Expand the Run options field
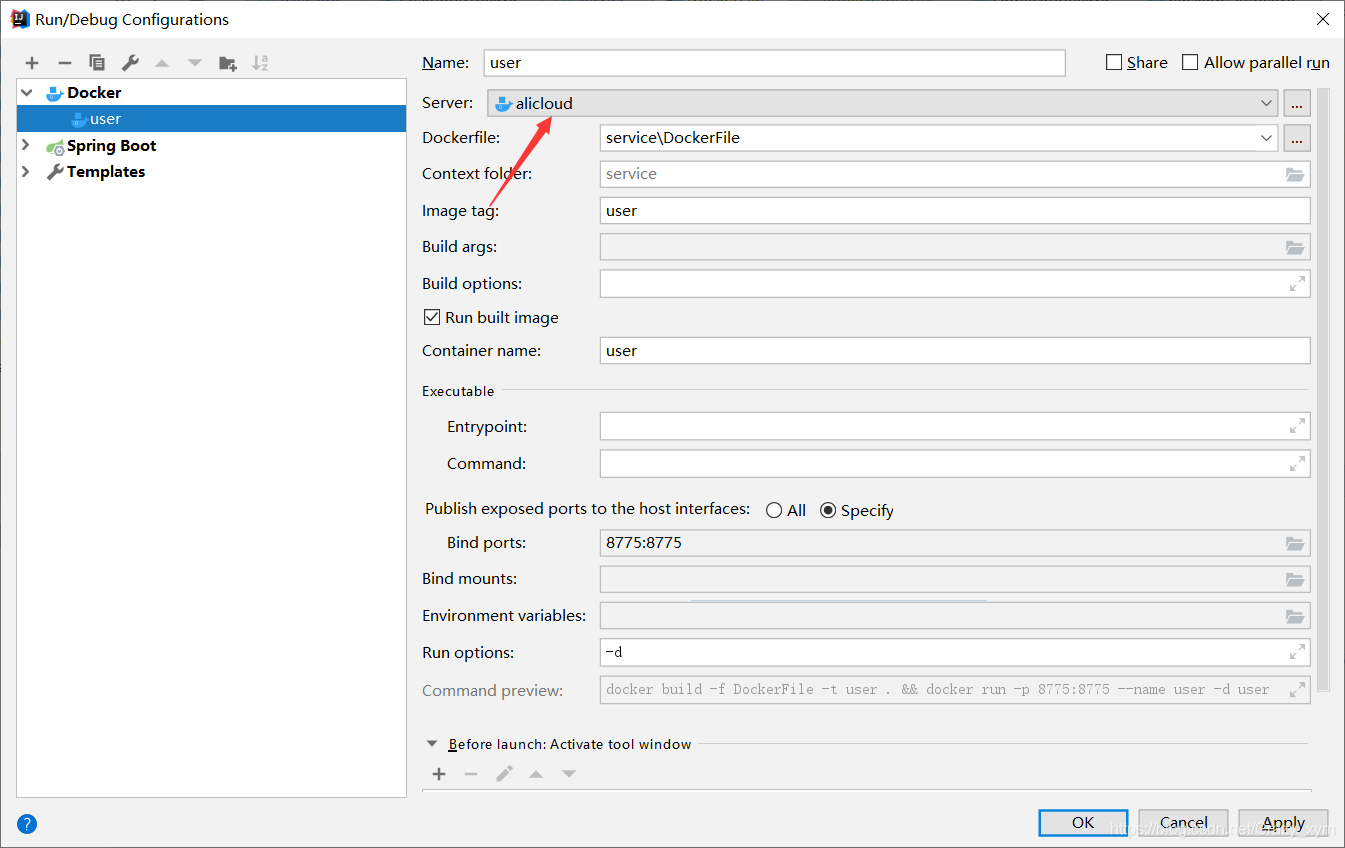This screenshot has width=1345, height=848. tap(1297, 653)
